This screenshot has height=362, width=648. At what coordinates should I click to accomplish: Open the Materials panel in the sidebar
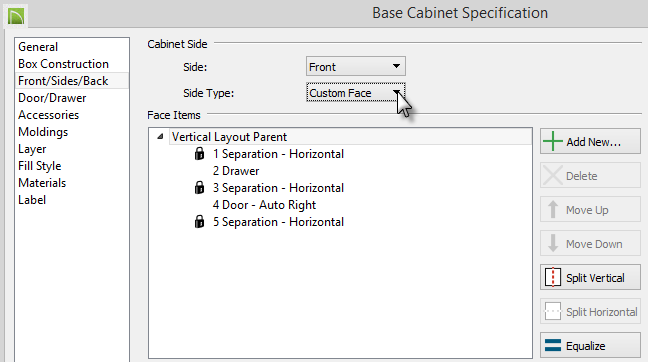tap(42, 183)
